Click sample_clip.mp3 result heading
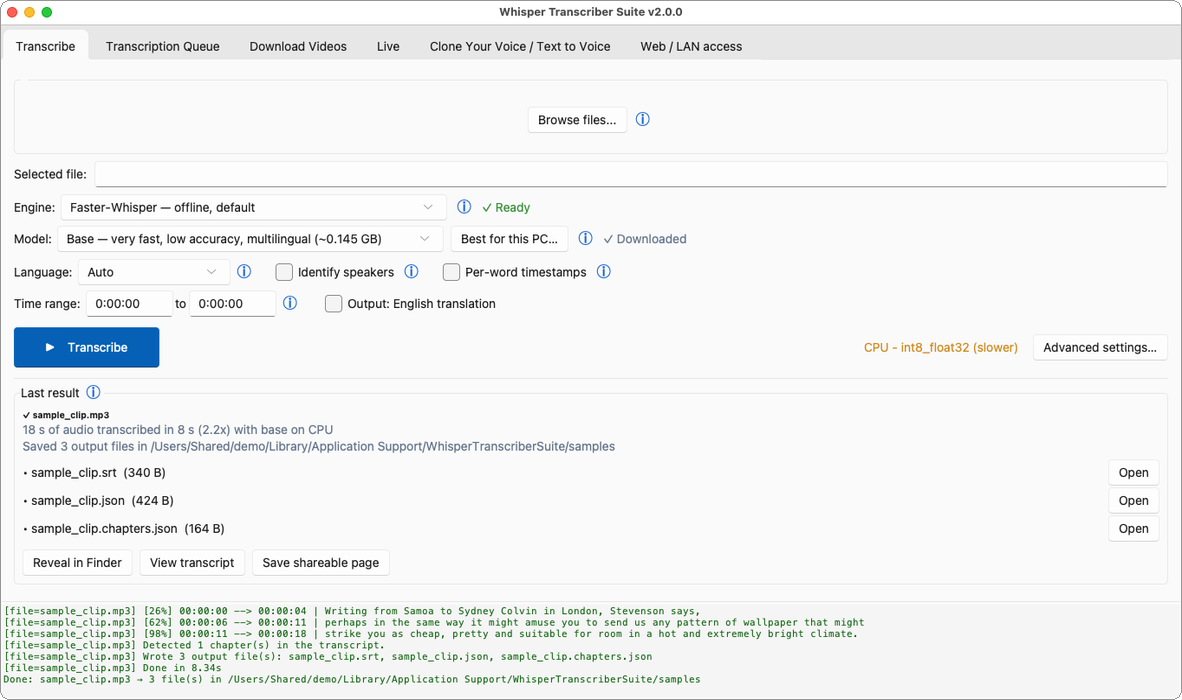Viewport: 1182px width, 700px height. click(x=66, y=414)
